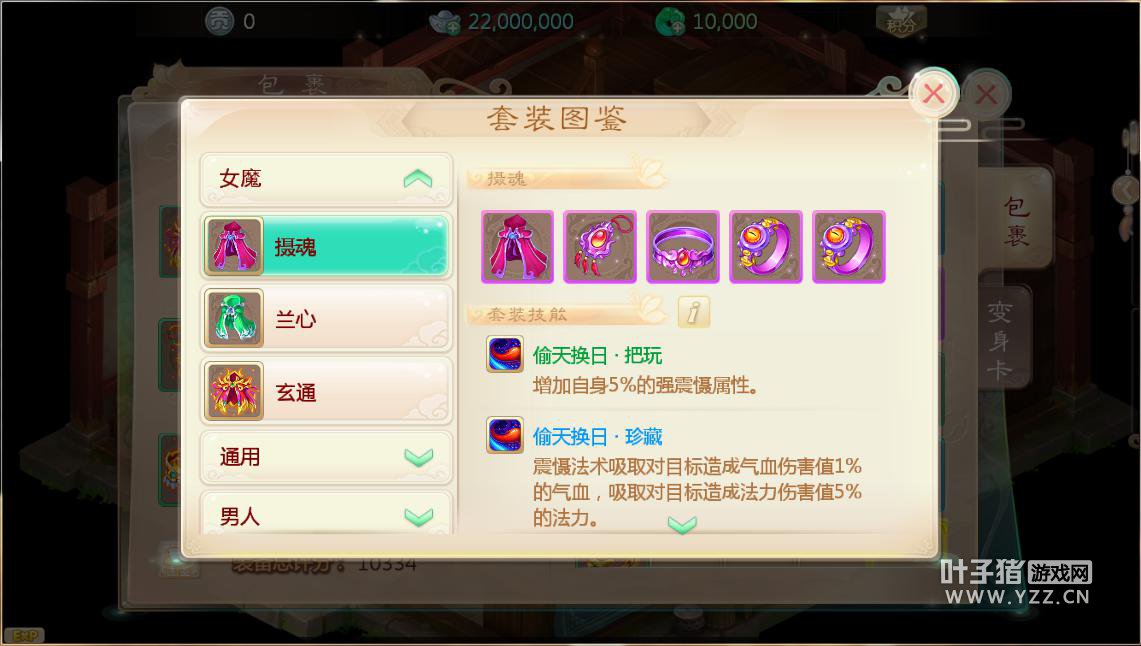Viewport: 1141px width, 646px height.
Task: Open the set skill info icon
Action: click(x=693, y=313)
